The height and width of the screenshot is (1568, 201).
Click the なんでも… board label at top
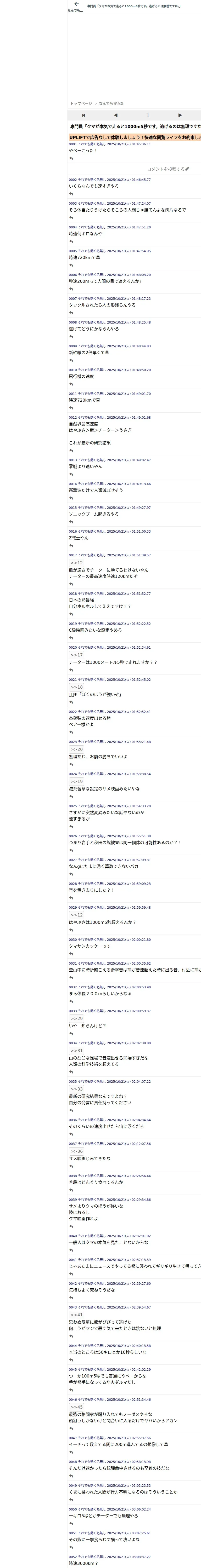[x=75, y=10]
